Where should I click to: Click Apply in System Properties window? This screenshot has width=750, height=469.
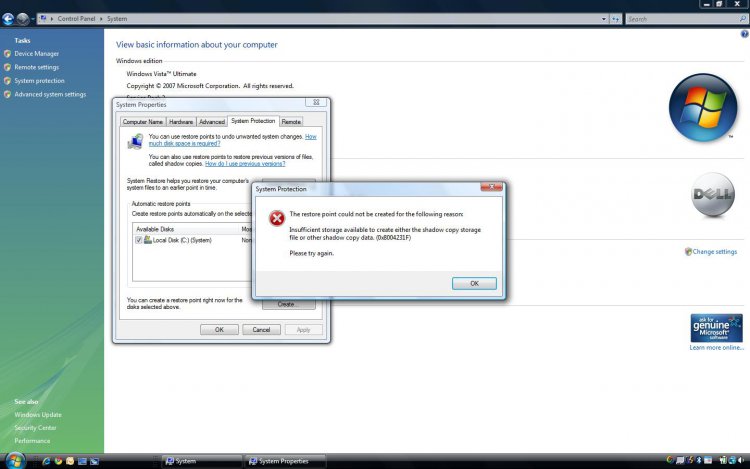click(303, 330)
